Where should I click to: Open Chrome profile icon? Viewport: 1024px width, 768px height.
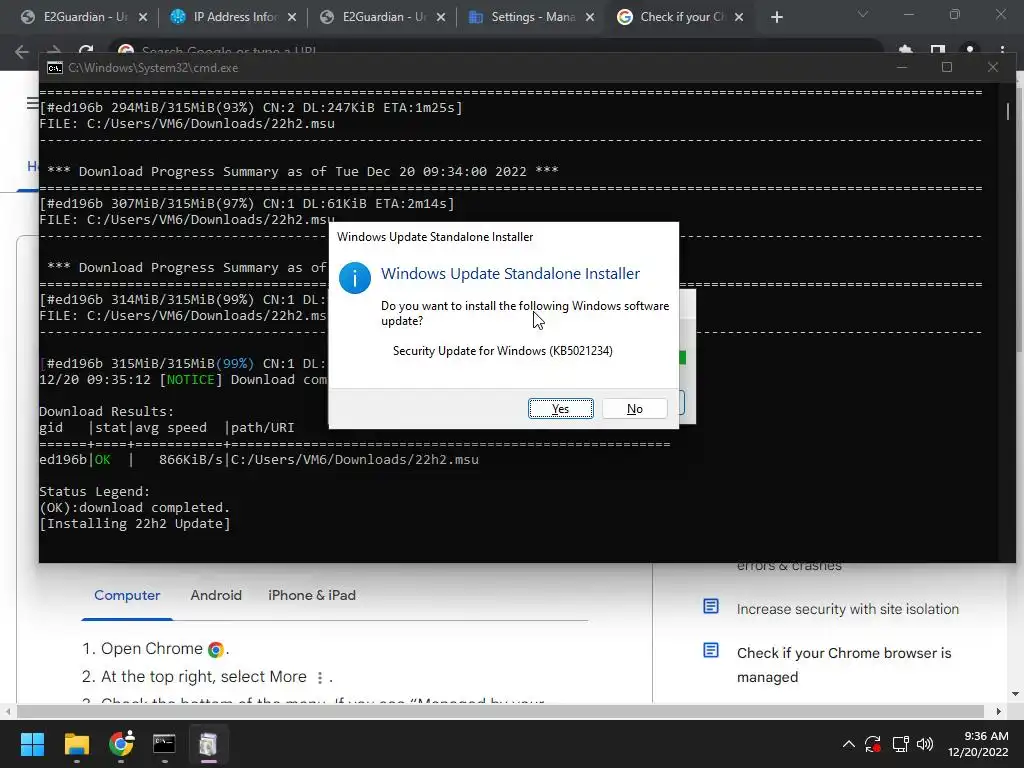[x=970, y=50]
